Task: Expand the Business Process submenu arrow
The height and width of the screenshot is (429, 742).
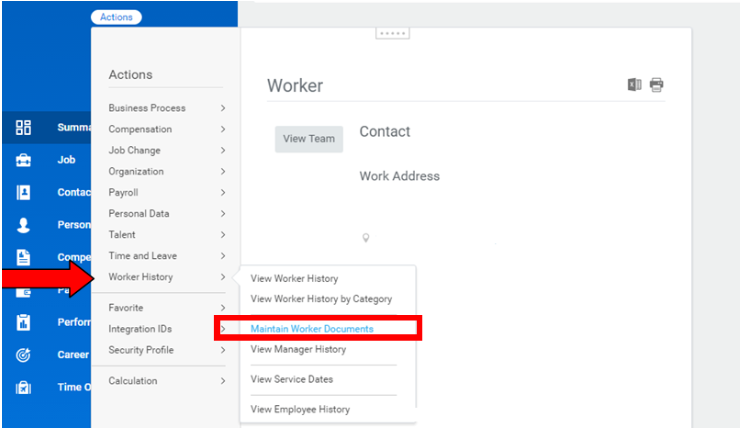Action: pyautogui.click(x=223, y=108)
